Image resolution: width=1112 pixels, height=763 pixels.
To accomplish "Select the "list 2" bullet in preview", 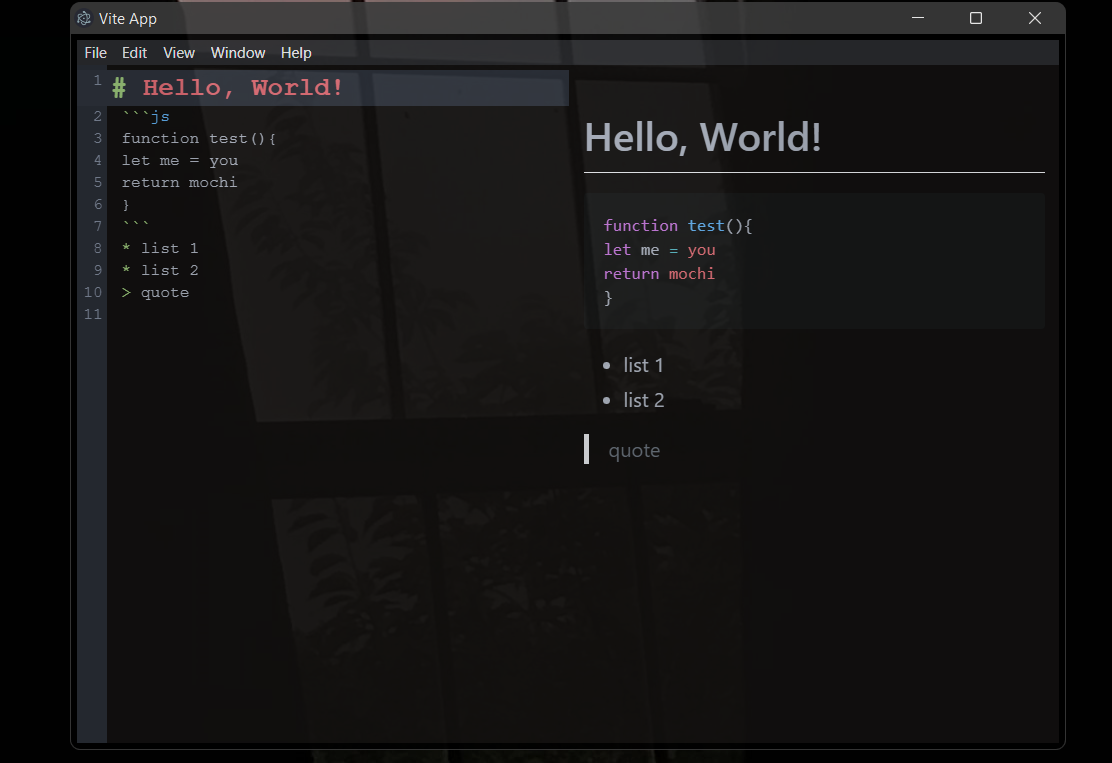I will click(x=644, y=400).
